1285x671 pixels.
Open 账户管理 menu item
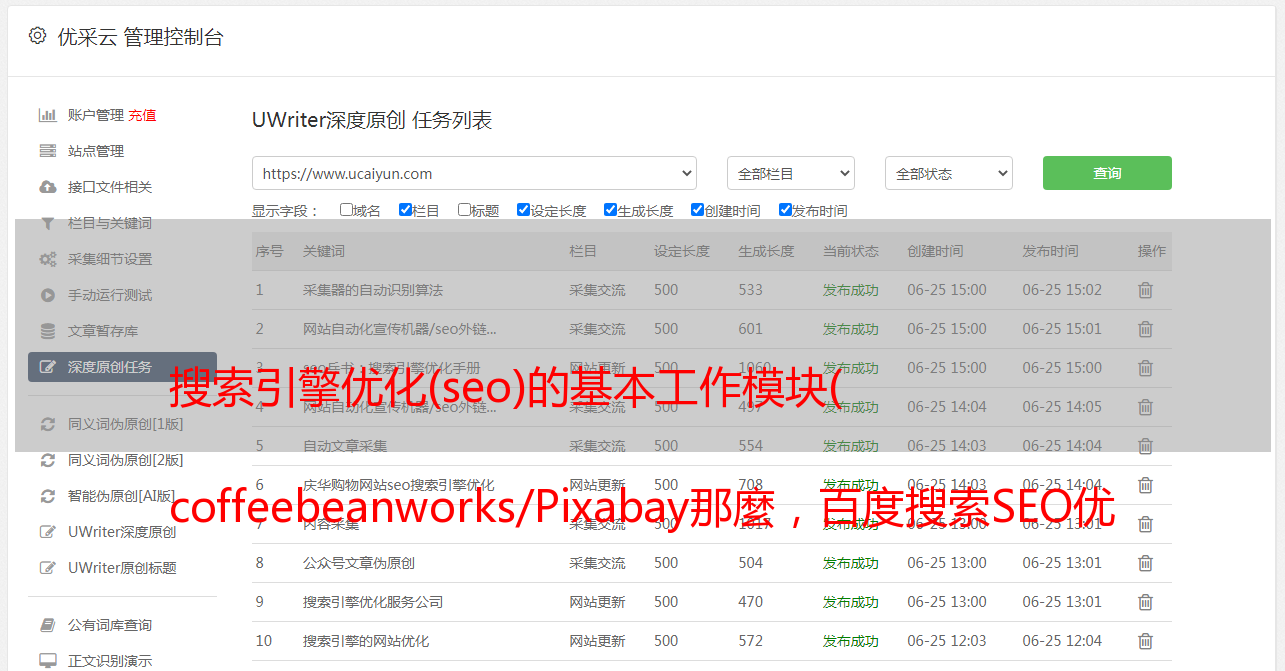(x=96, y=115)
